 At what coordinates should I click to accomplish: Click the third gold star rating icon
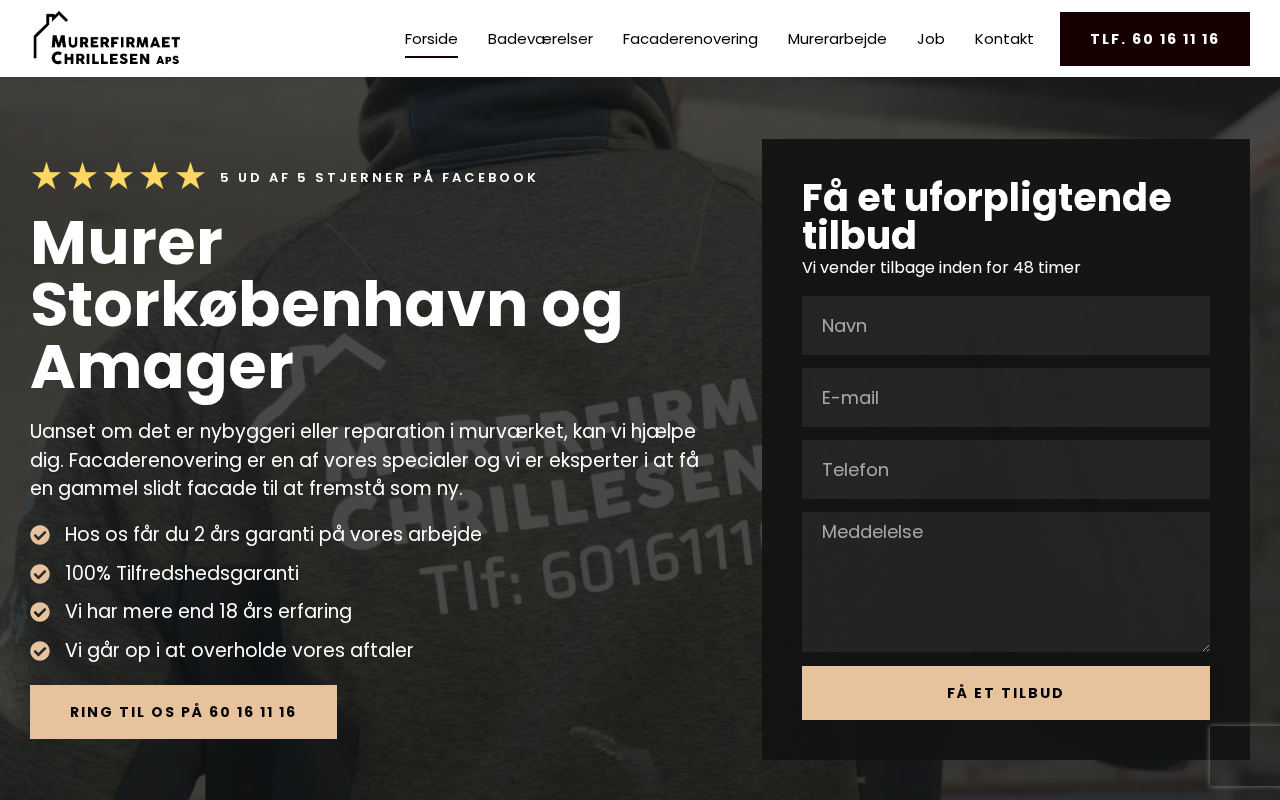tap(118, 176)
